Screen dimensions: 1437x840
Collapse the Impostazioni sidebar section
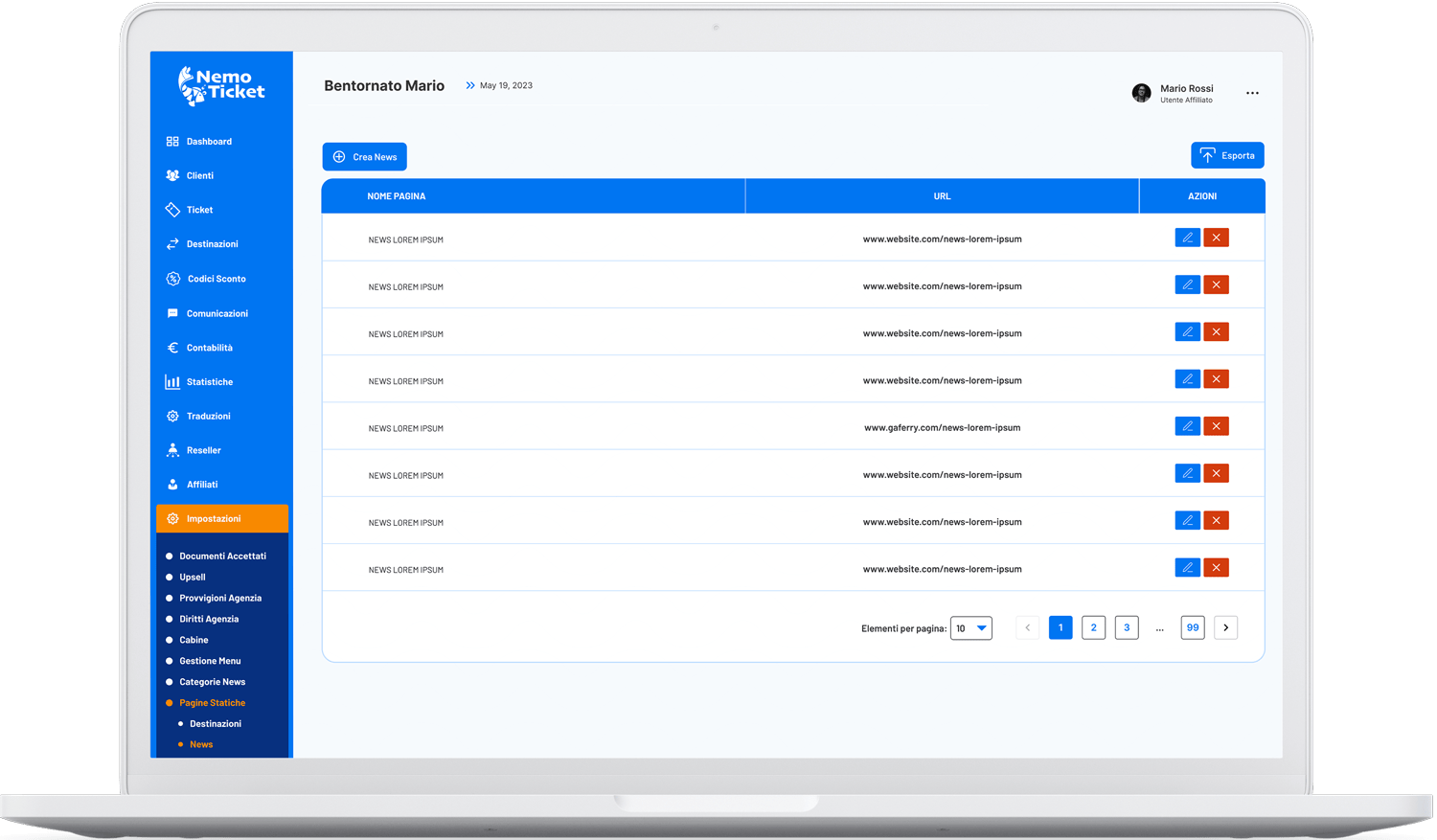222,518
